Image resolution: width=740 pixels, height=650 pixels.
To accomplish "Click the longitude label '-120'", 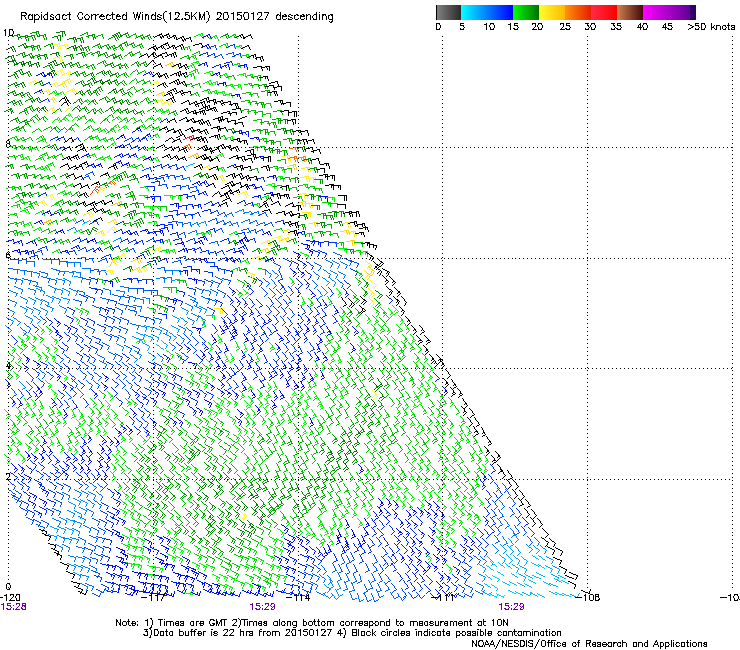I will click(x=10, y=598).
